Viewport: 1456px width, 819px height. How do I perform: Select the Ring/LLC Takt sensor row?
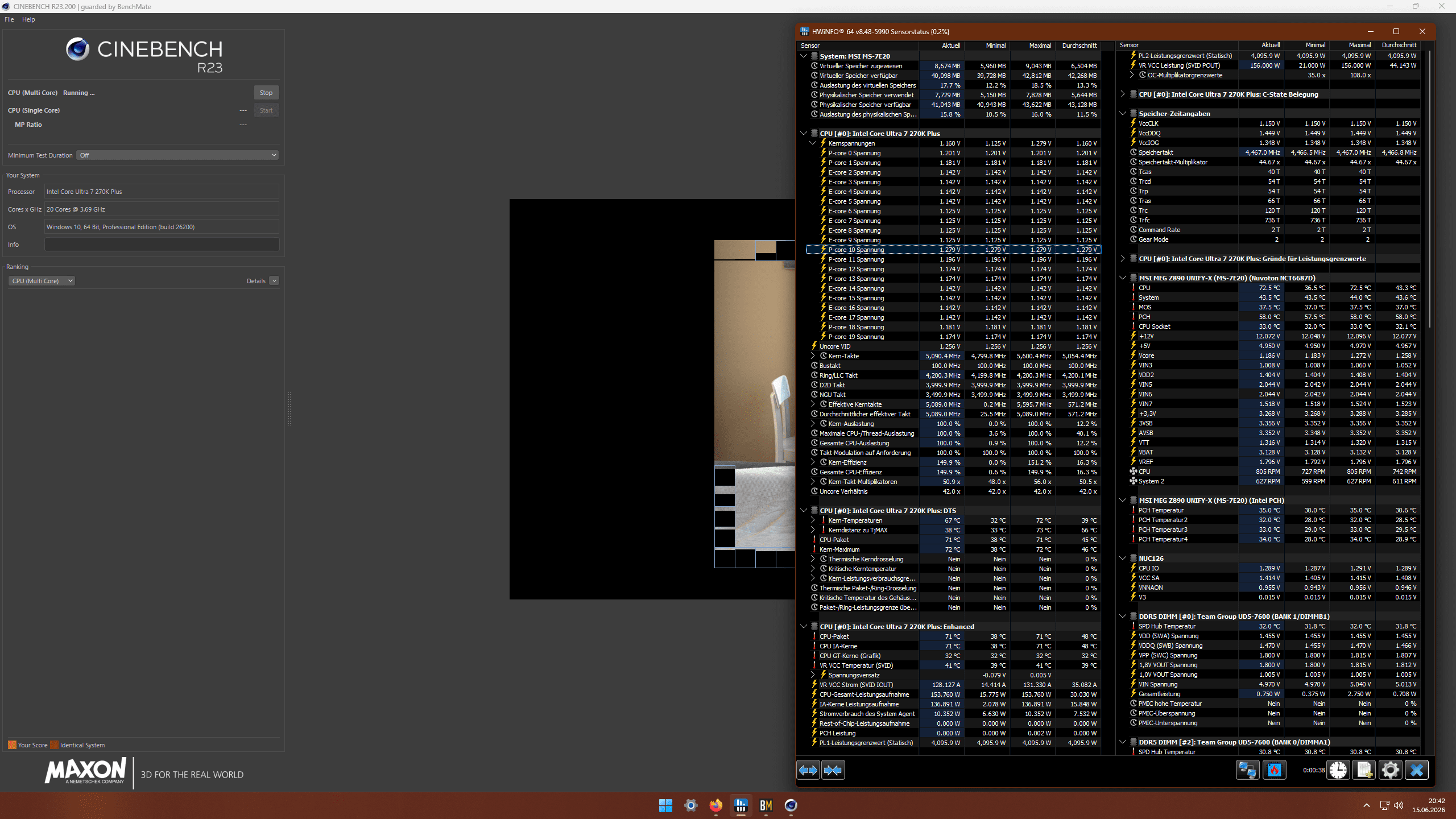[954, 375]
